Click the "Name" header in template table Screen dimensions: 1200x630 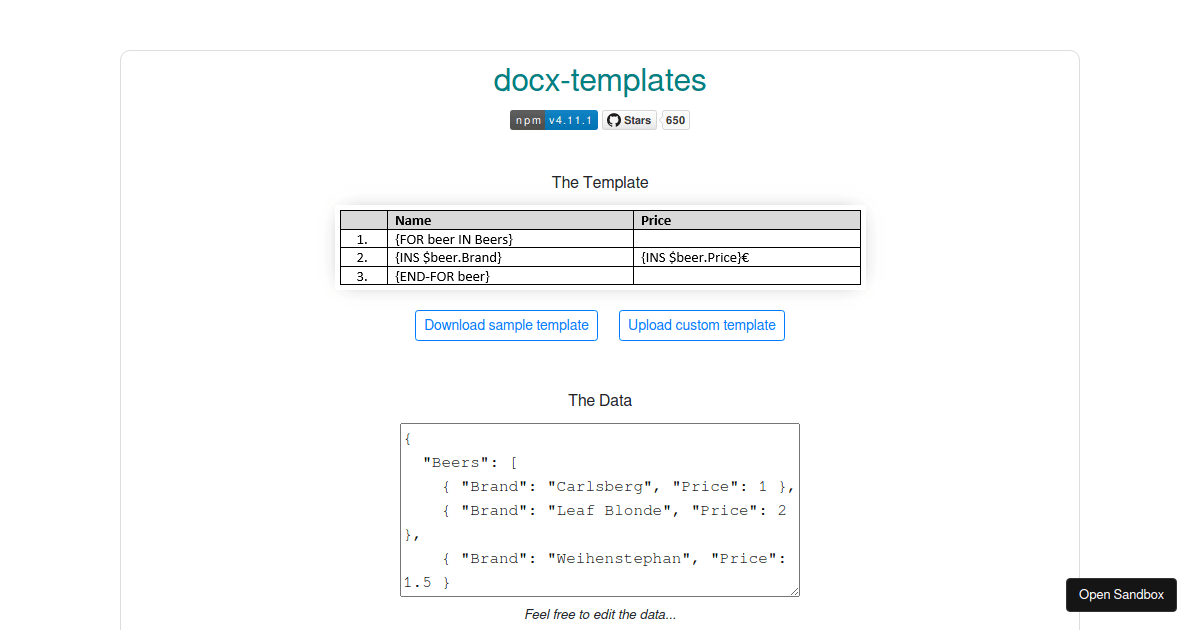[x=413, y=220]
